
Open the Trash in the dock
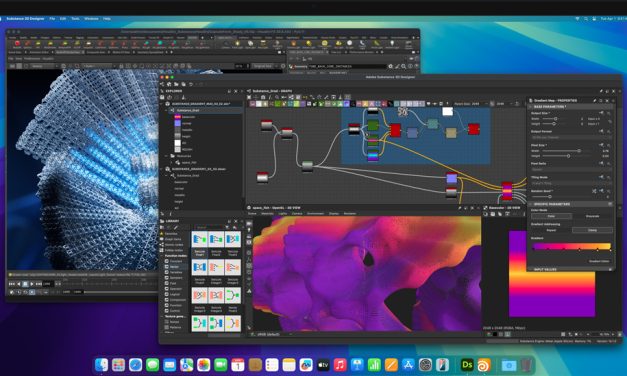pyautogui.click(x=526, y=364)
